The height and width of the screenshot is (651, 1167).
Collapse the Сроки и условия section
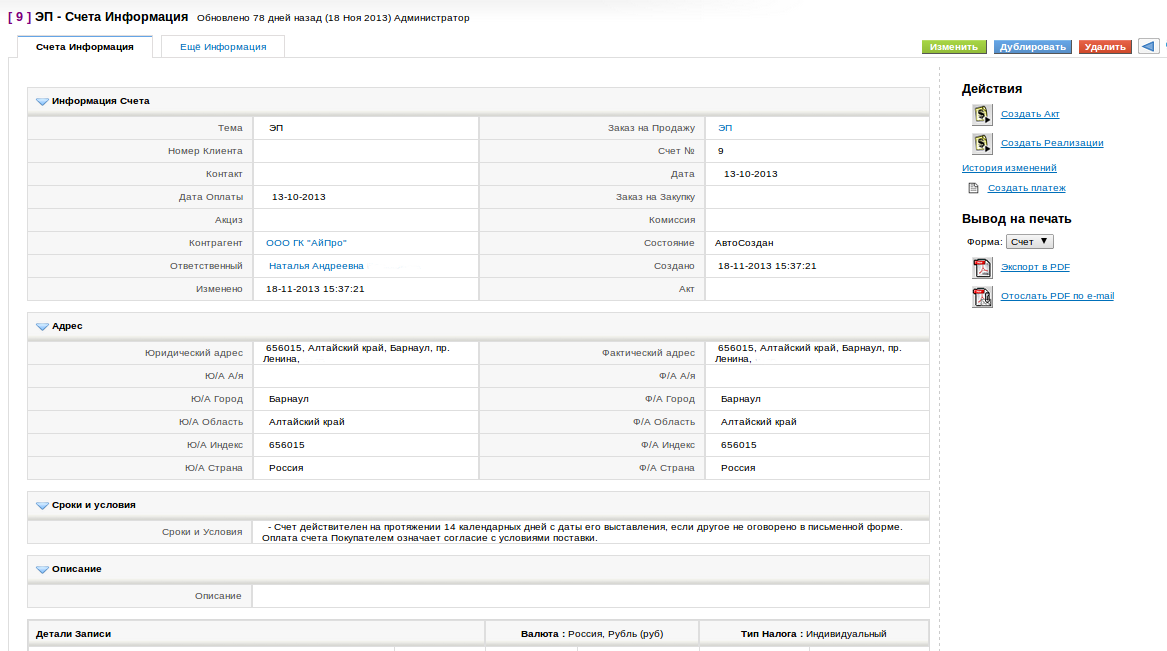pyautogui.click(x=42, y=505)
